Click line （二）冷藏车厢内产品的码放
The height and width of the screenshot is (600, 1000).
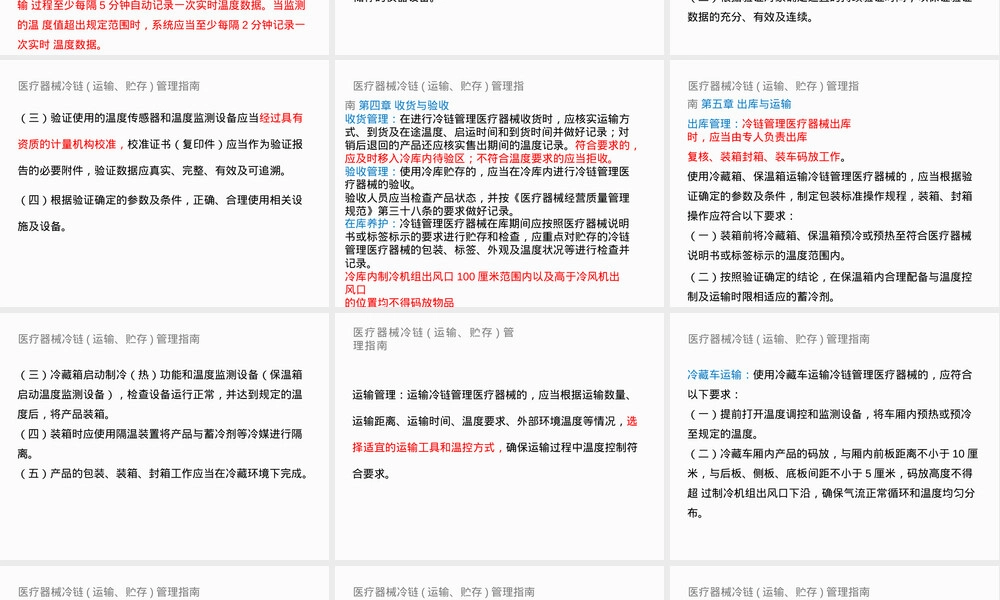[x=833, y=454]
